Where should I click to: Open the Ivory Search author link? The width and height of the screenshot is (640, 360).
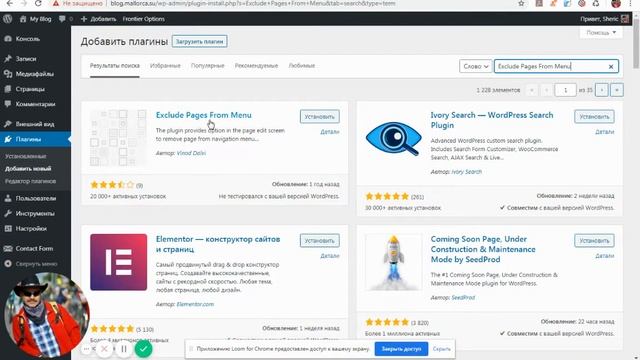tap(467, 172)
